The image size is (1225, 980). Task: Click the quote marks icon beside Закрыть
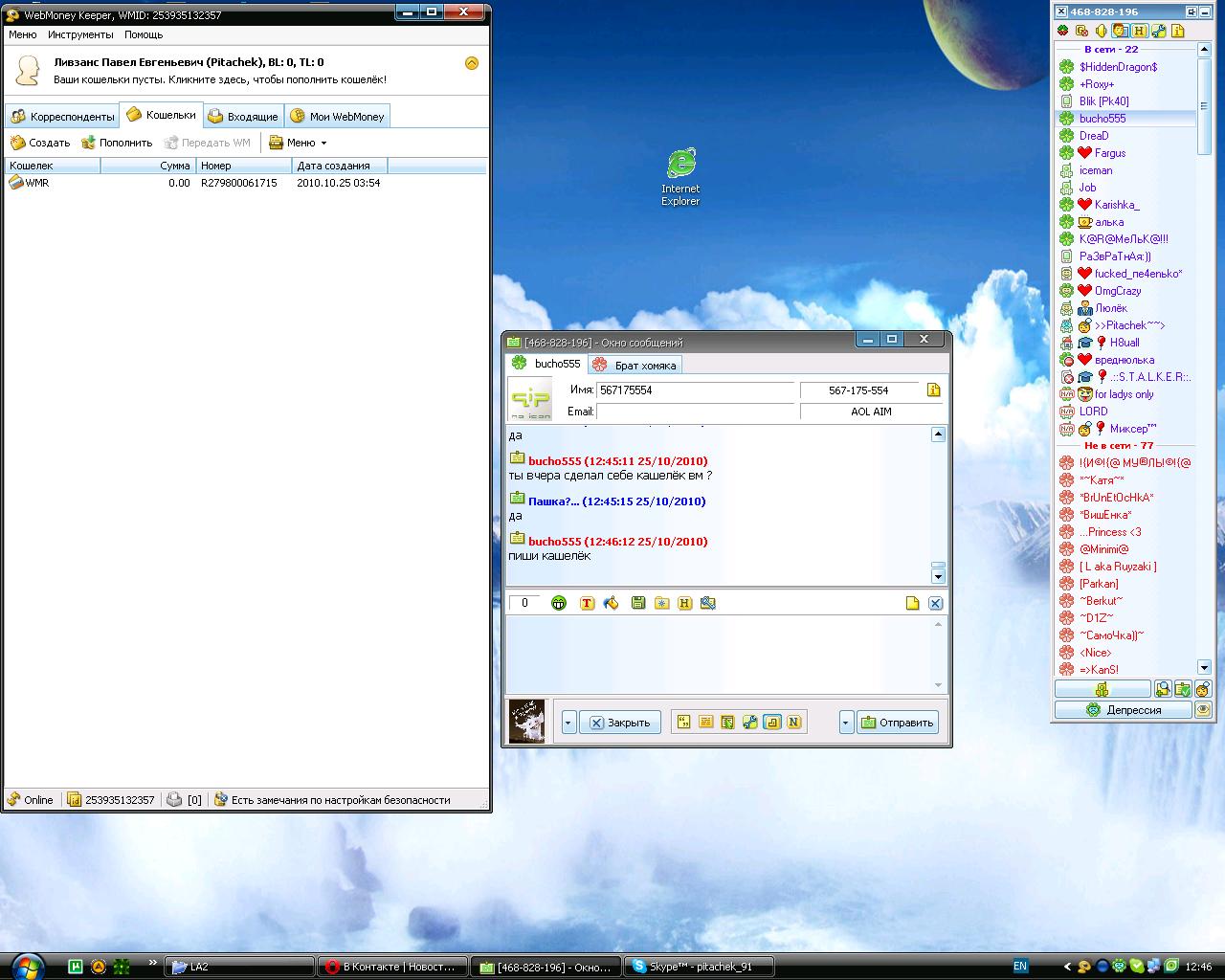tap(683, 723)
